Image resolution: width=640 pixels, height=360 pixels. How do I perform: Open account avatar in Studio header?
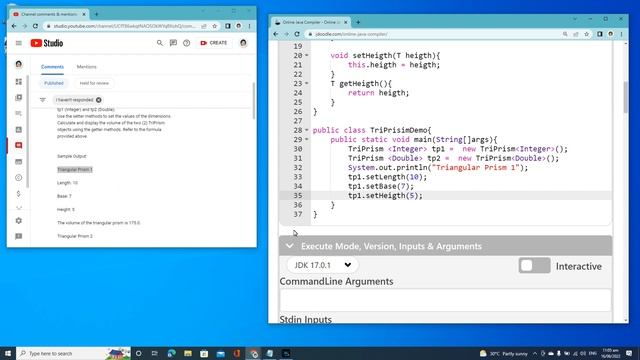click(x=243, y=43)
